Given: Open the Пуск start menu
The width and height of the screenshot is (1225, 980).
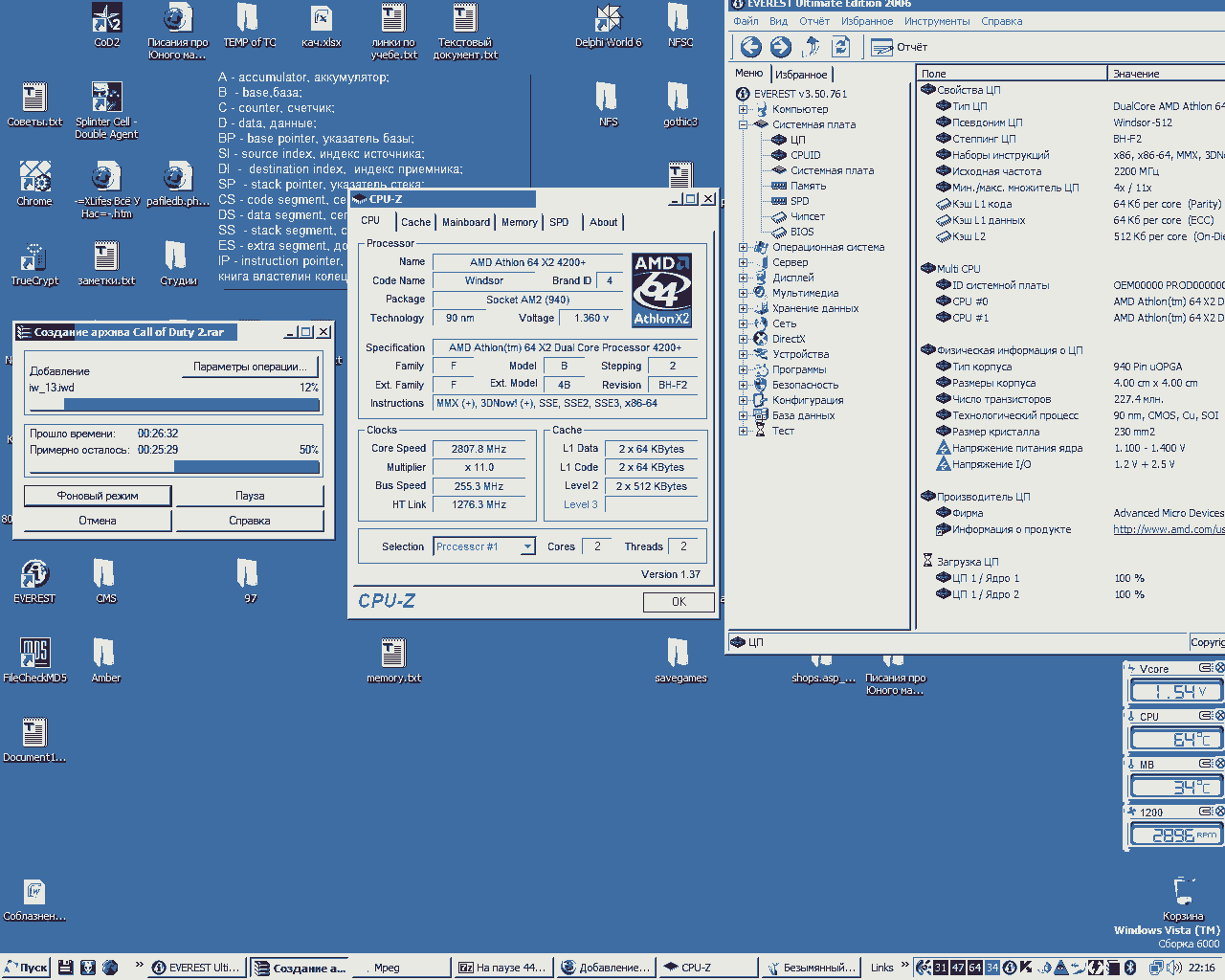Looking at the screenshot, I should (x=26, y=968).
